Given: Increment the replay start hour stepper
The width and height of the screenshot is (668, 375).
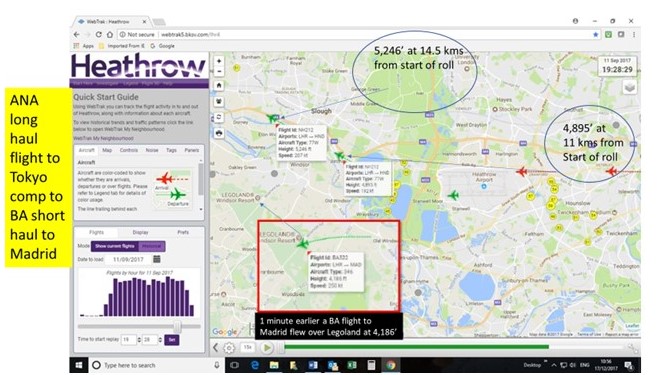Looking at the screenshot, I should (x=139, y=338).
